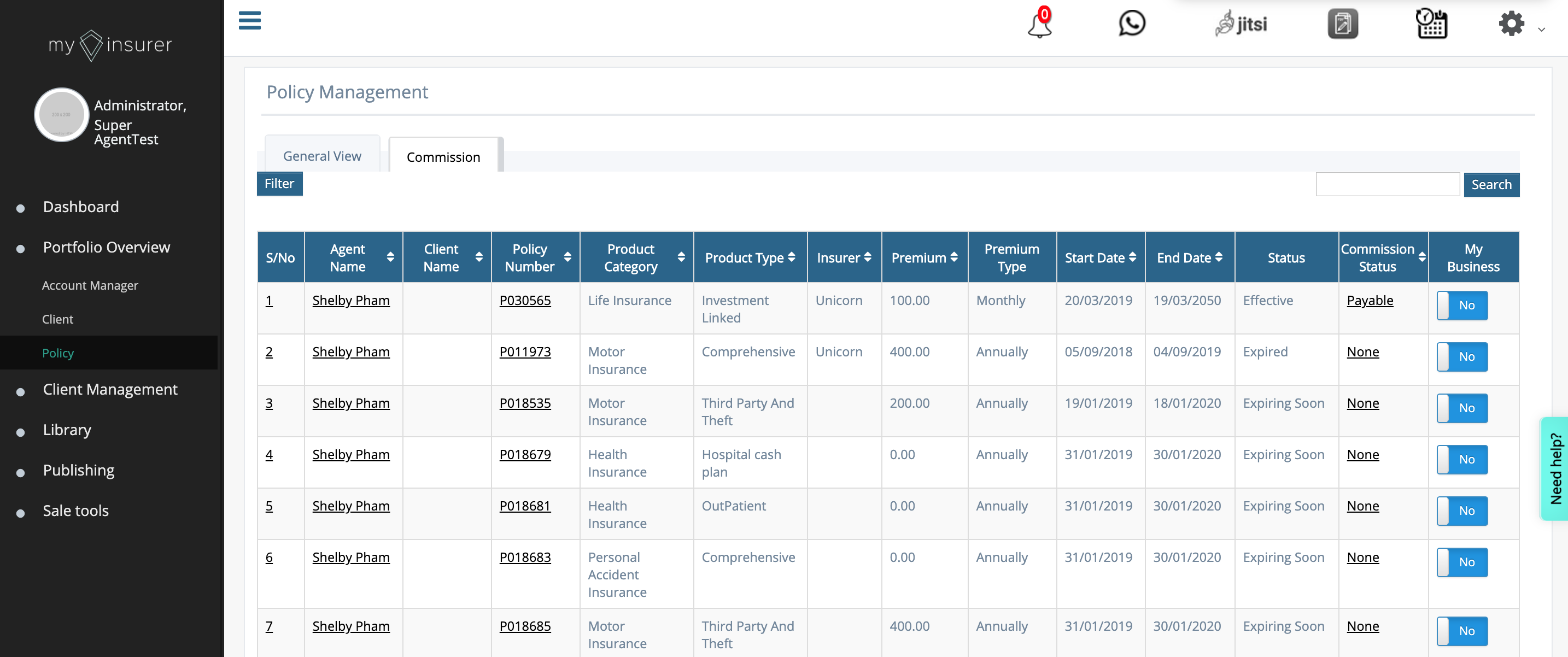
Task: Open the WhatsApp chat icon
Action: (x=1132, y=24)
